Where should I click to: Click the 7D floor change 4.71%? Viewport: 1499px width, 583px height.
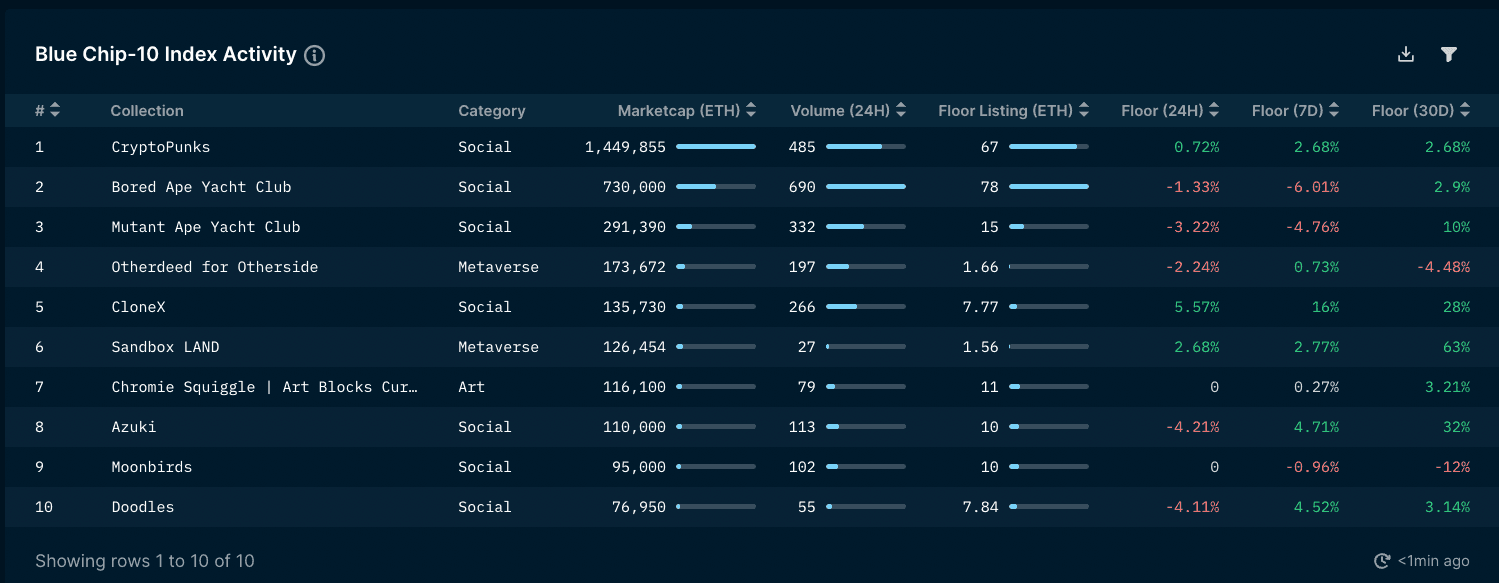coord(1317,427)
